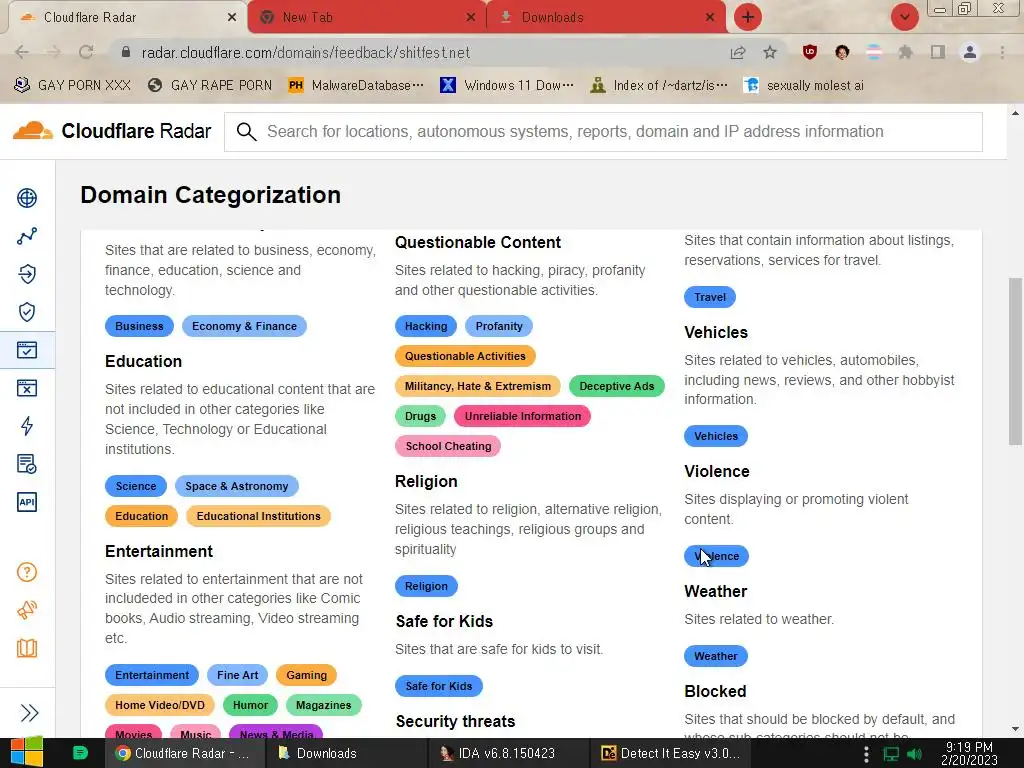Select the domain check window icon in sidebar

[x=27, y=350]
